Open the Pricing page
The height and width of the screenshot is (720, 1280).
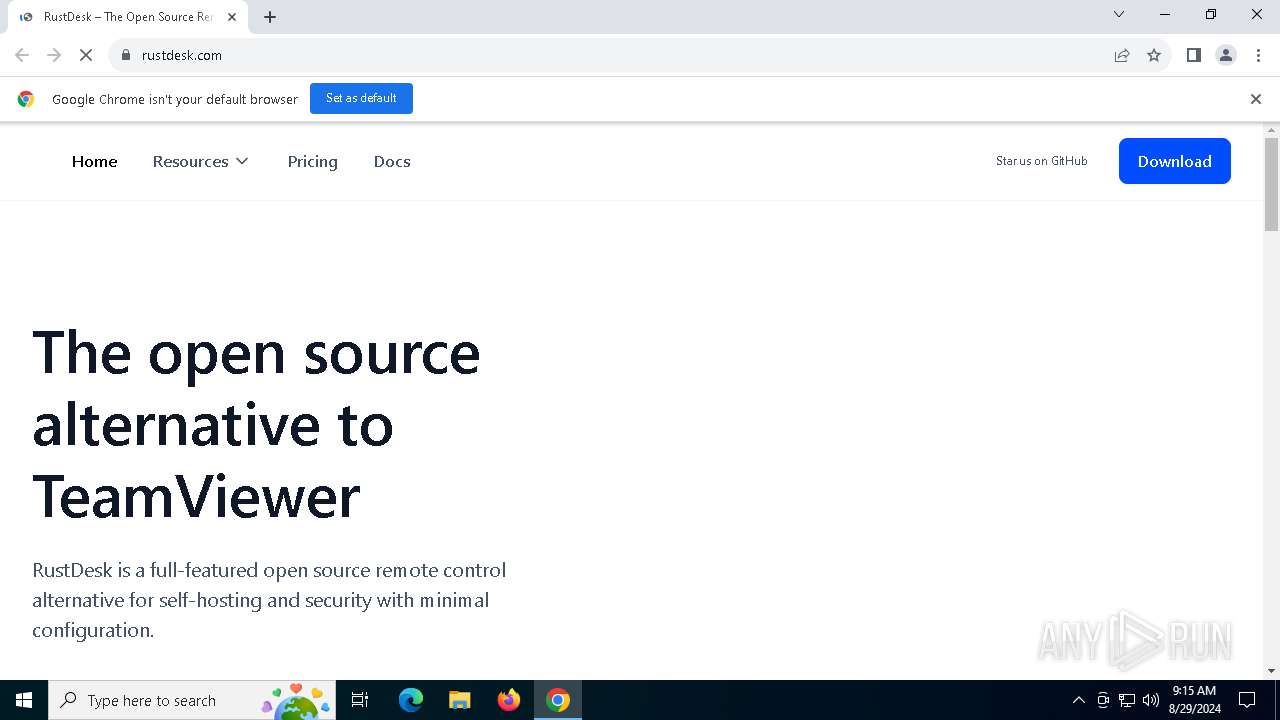pos(312,161)
